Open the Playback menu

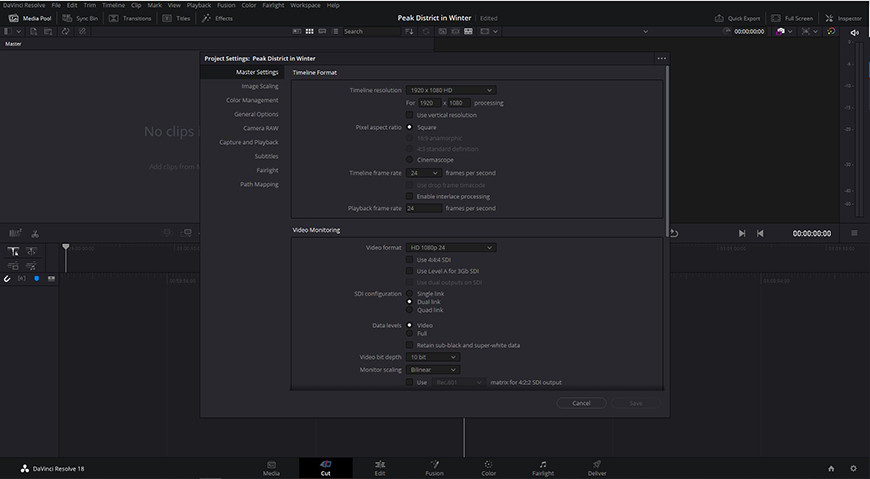199,5
